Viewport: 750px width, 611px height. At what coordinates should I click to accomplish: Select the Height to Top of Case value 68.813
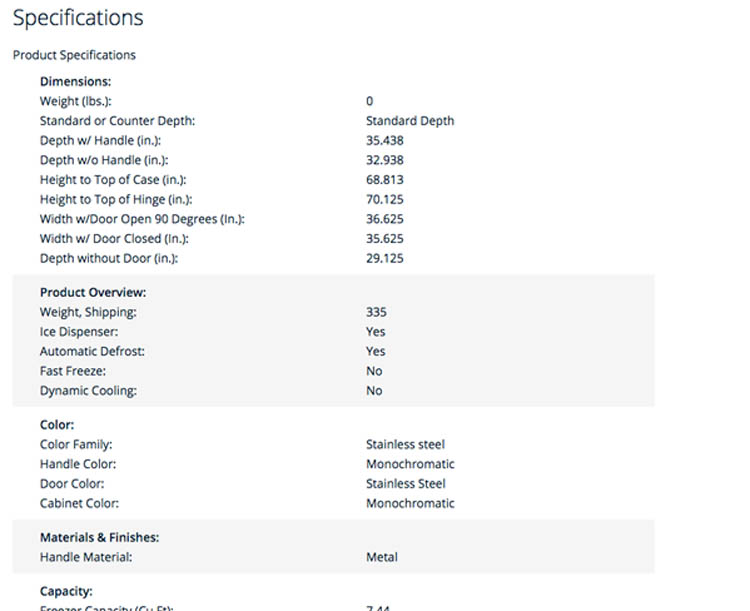click(385, 180)
